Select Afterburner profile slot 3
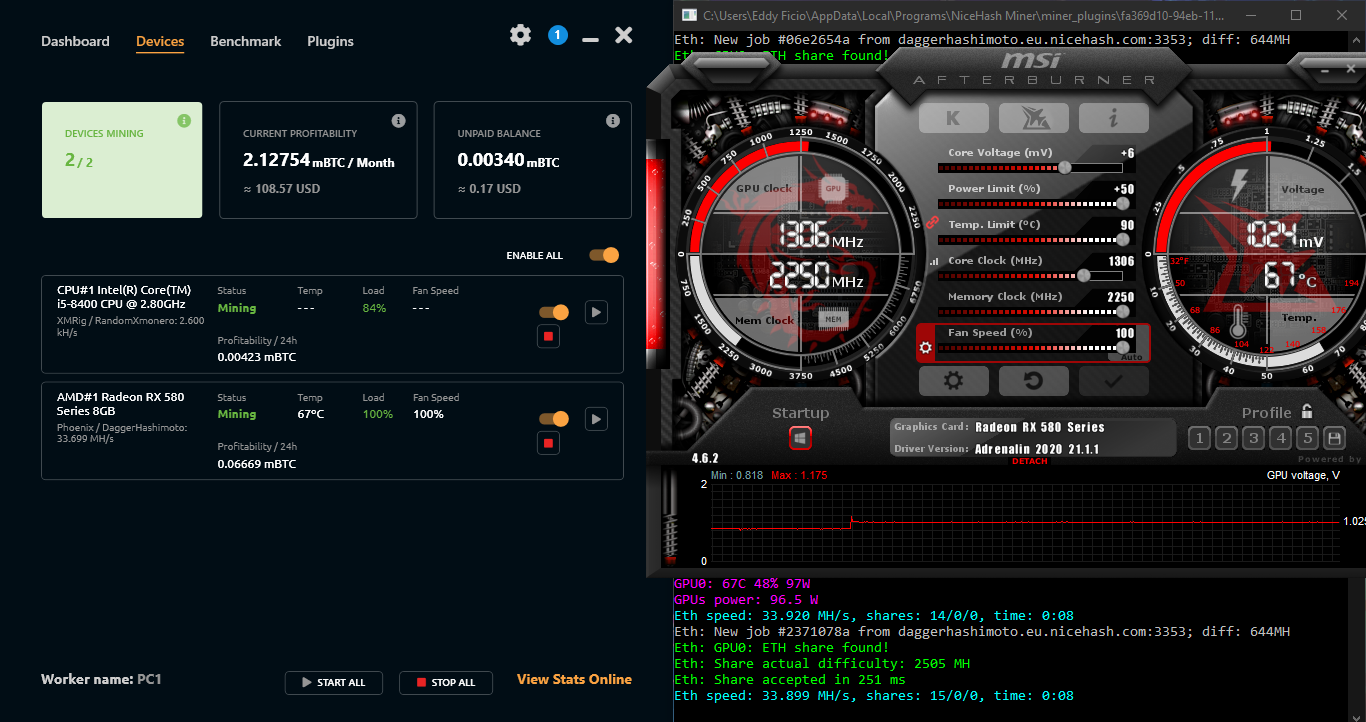Viewport: 1366px width, 722px height. [x=1253, y=438]
